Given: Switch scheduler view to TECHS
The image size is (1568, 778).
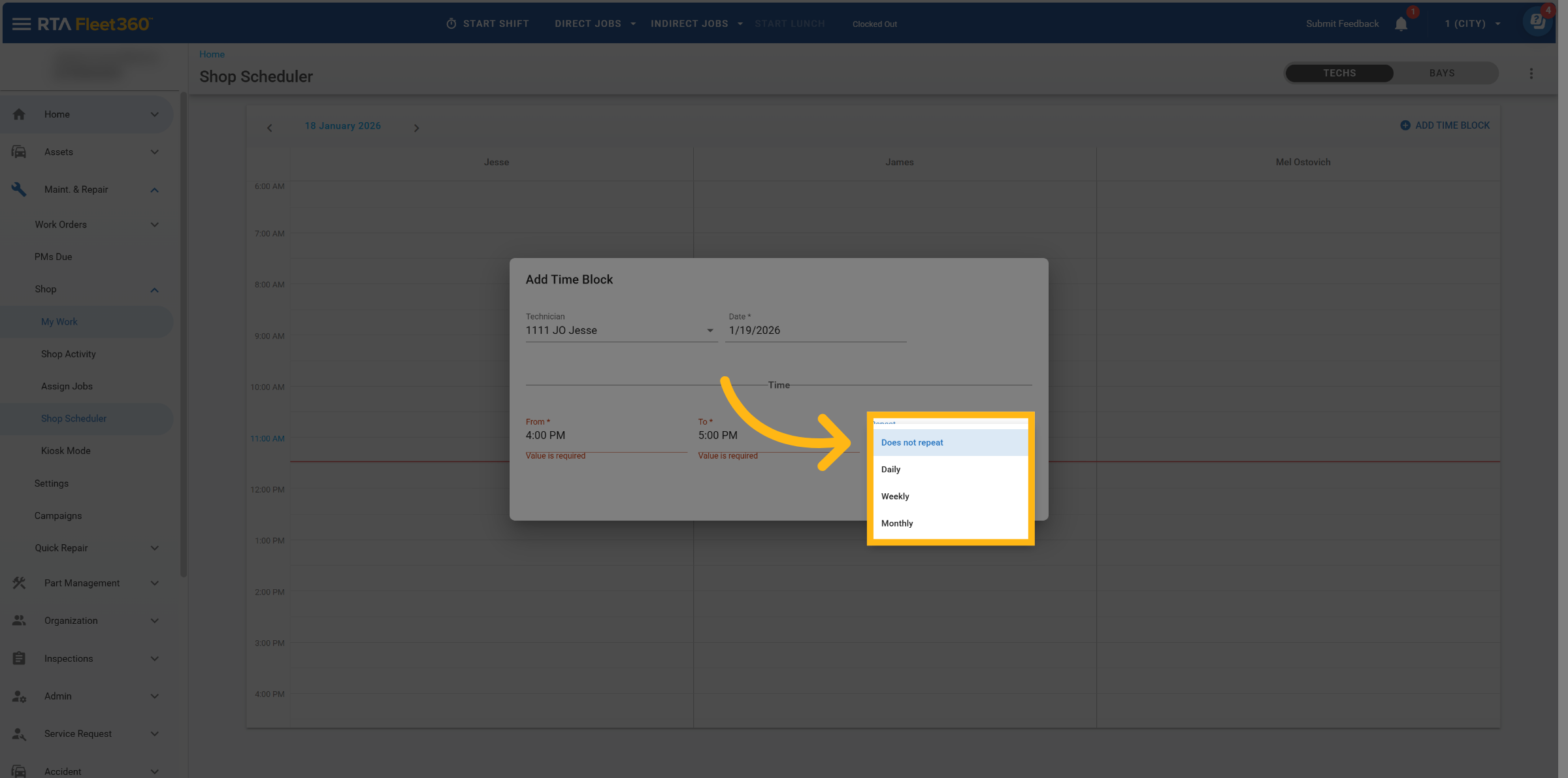Looking at the screenshot, I should 1339,73.
